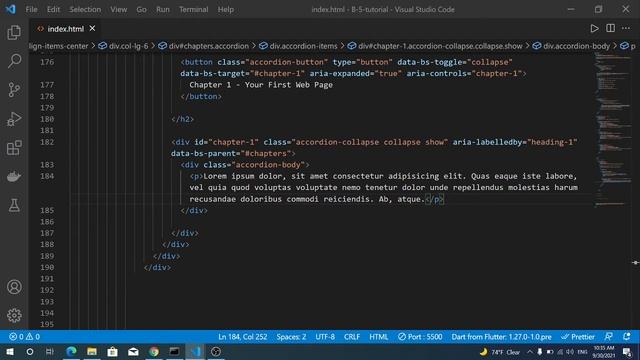640x360 pixels.
Task: Open Google Chrome from taskbar
Action: point(154,351)
